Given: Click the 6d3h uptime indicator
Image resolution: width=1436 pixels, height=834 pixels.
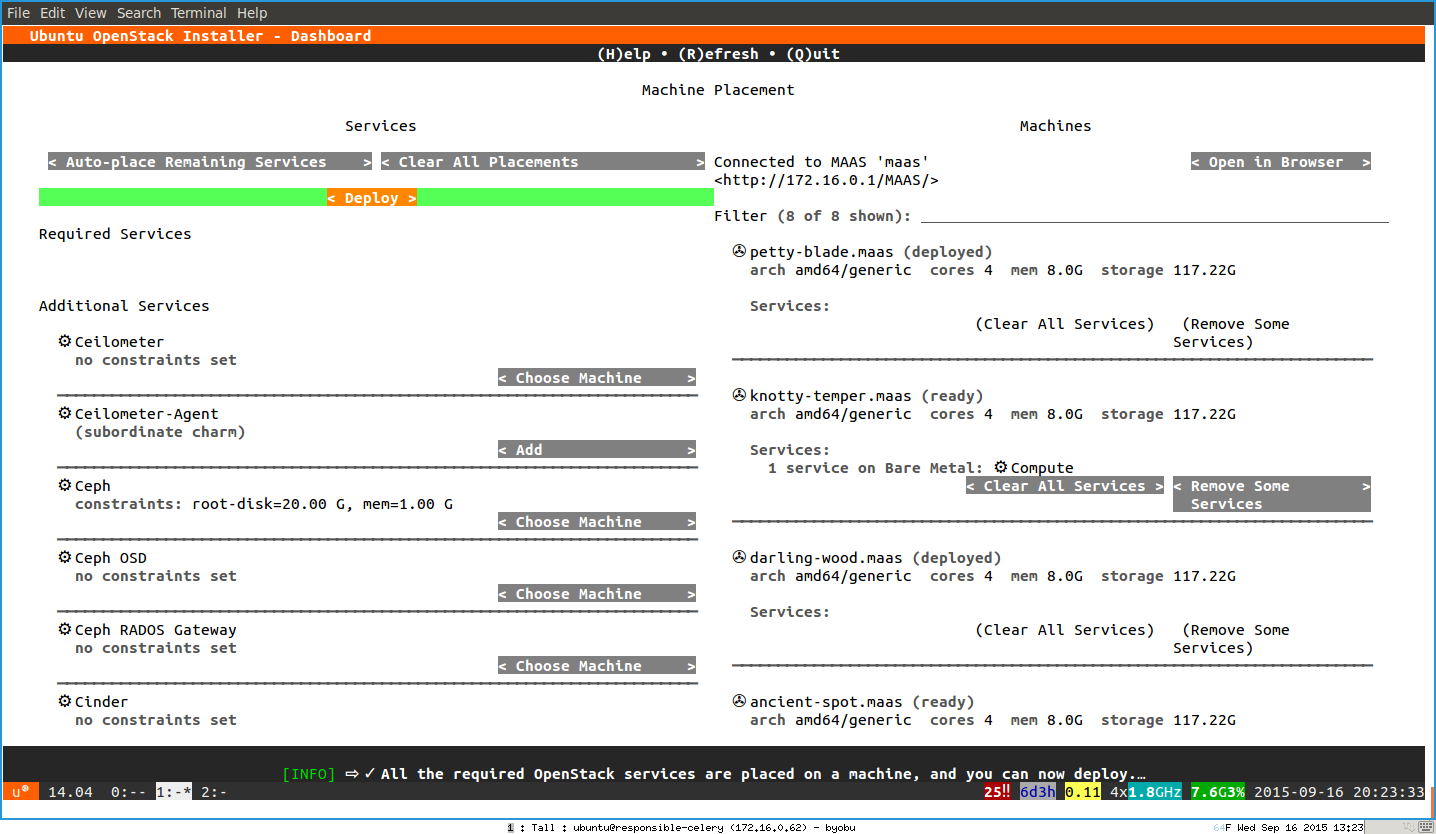Looking at the screenshot, I should (x=1038, y=792).
